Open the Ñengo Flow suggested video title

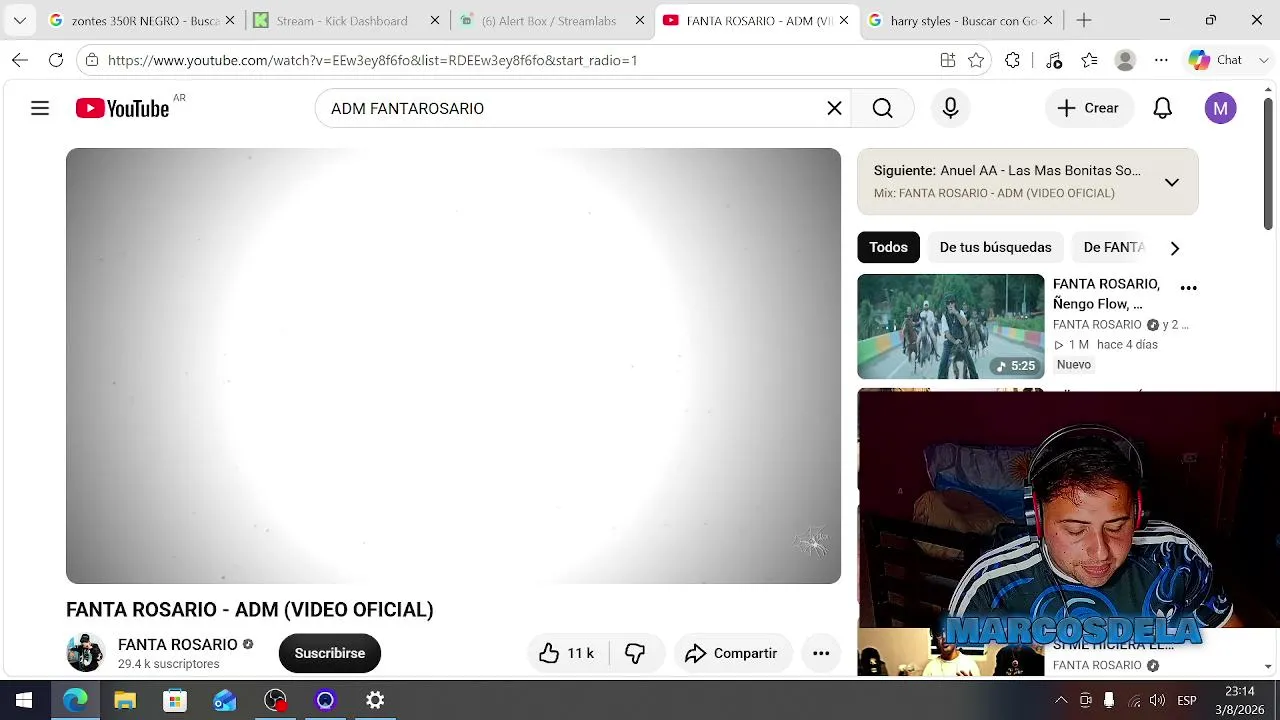(1106, 294)
